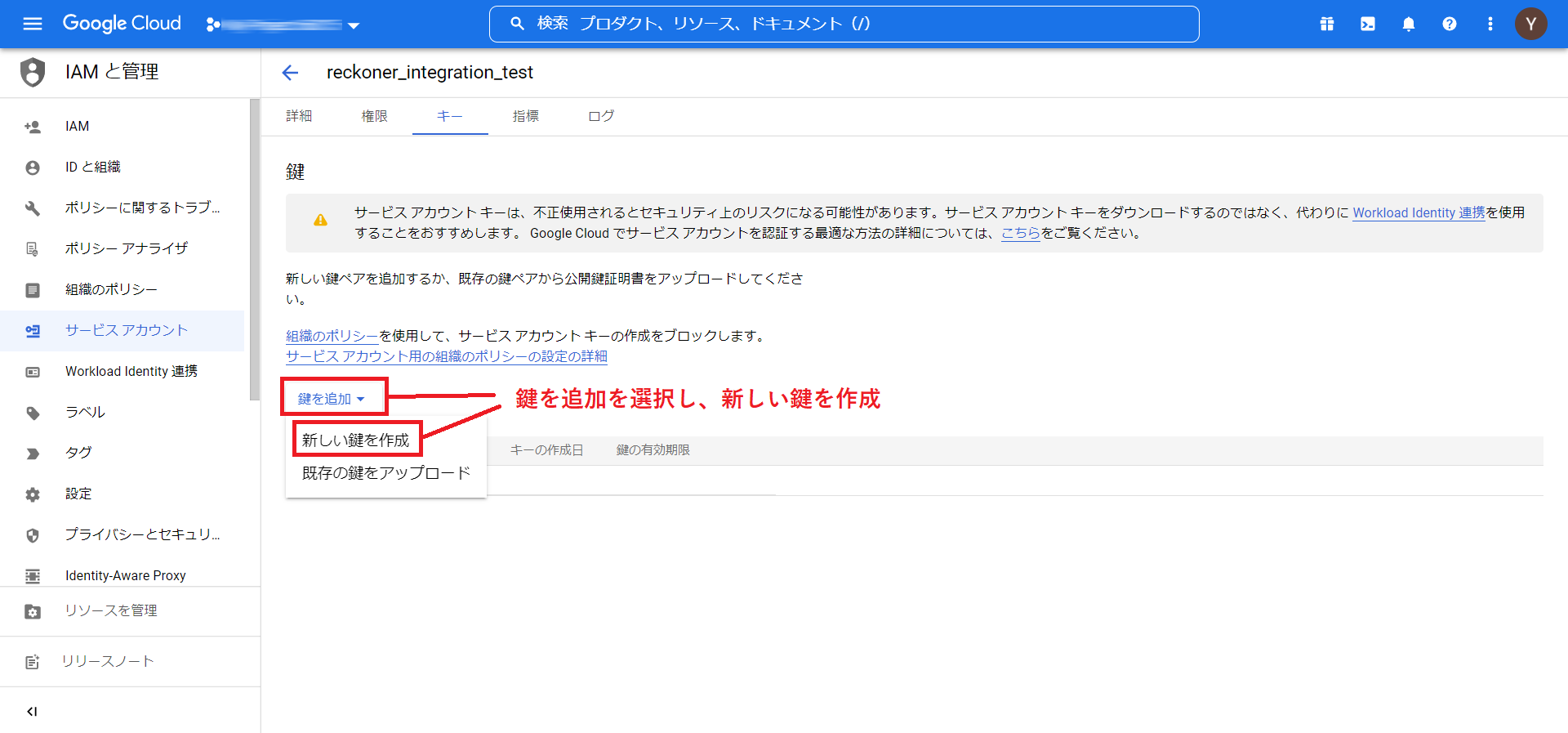Image resolution: width=1568 pixels, height=733 pixels.
Task: Switch to the 詳細 tab
Action: (x=299, y=116)
